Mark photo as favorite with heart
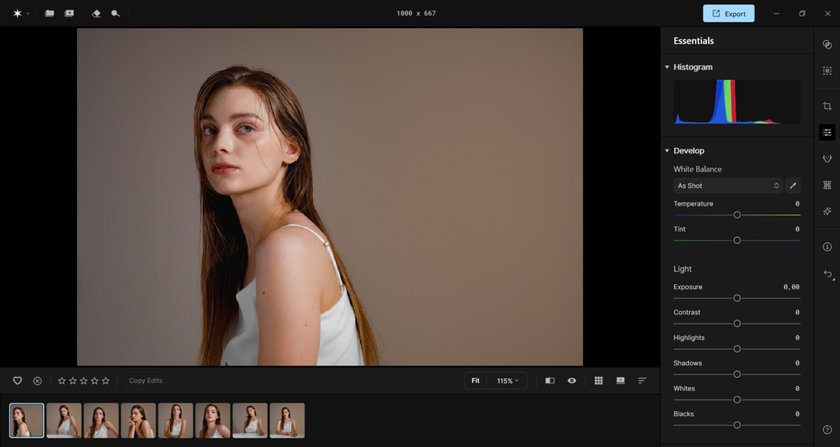 point(17,381)
